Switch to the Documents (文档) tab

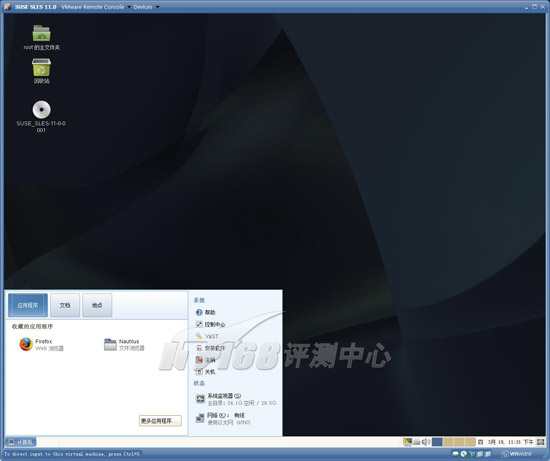(65, 305)
